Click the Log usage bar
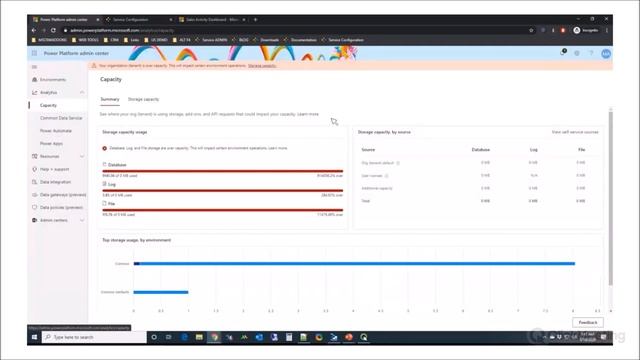This screenshot has width=640, height=360. 222,191
